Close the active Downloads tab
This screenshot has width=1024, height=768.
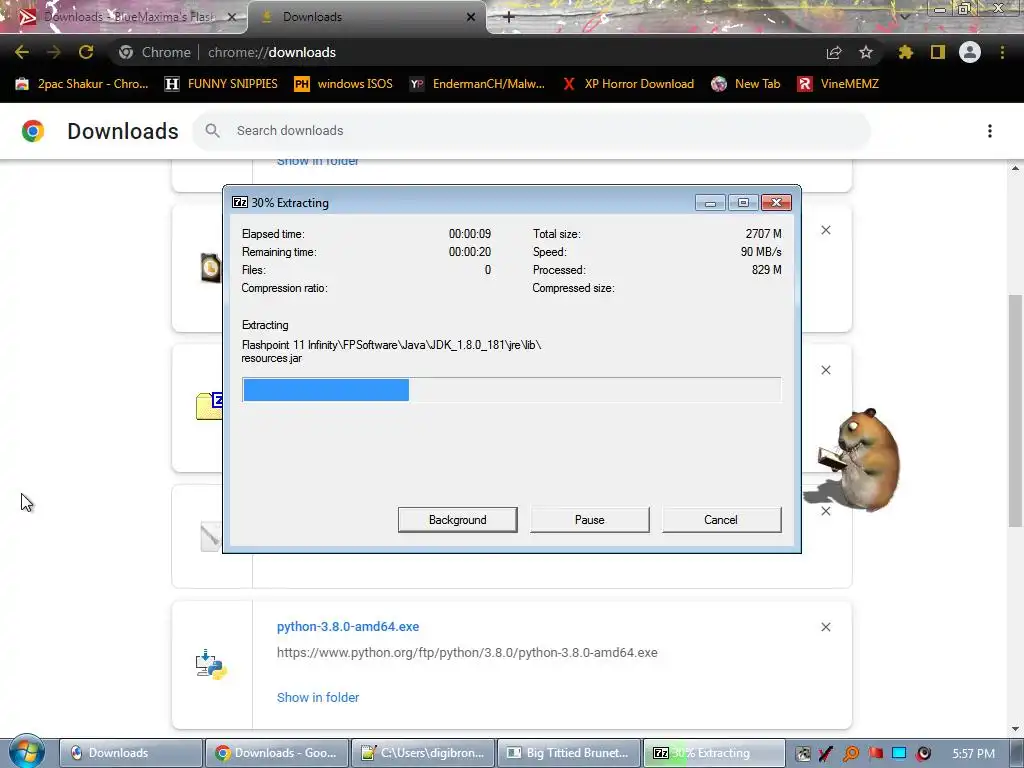tap(471, 17)
